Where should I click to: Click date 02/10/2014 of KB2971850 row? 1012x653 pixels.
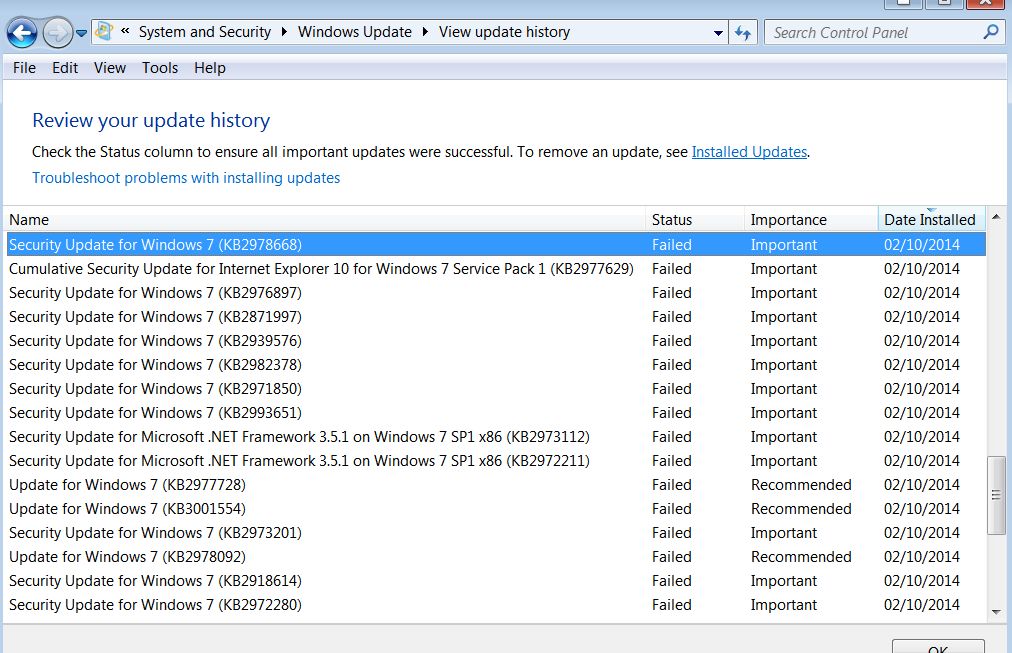click(922, 388)
